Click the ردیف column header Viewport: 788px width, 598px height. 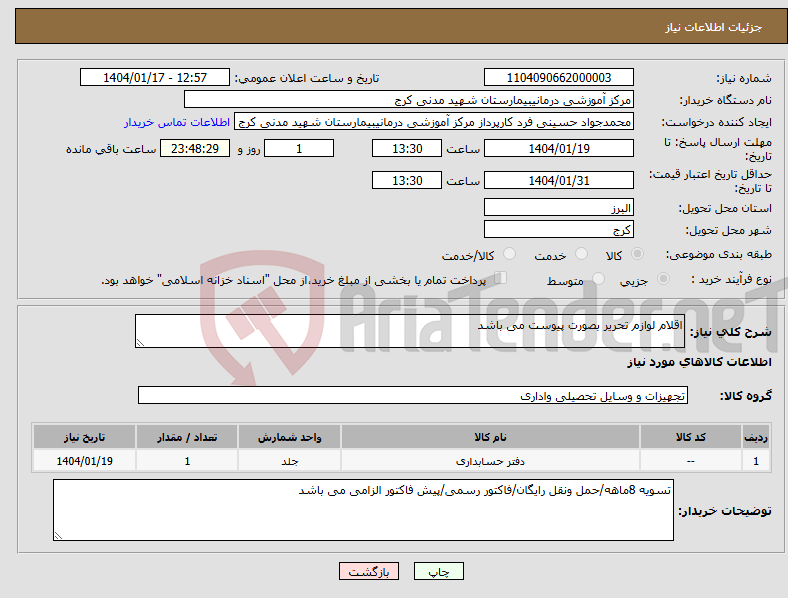coord(756,437)
